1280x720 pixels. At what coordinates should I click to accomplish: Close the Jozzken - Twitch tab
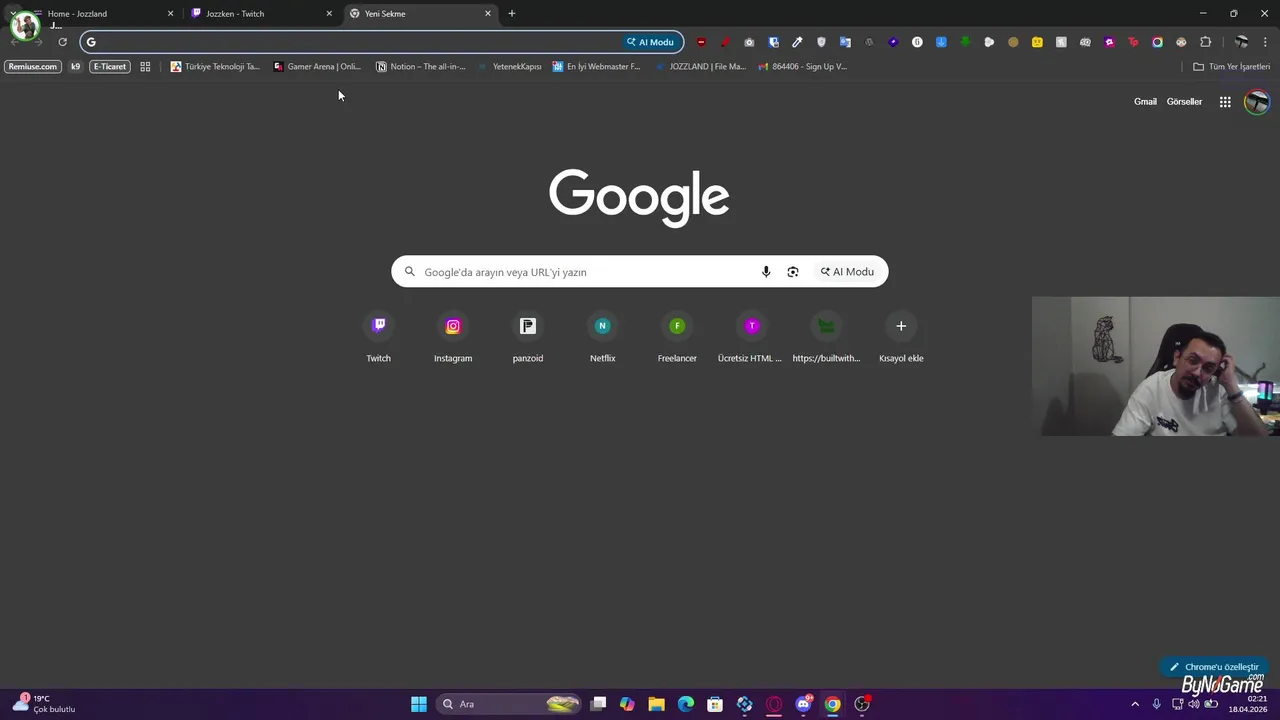tap(329, 14)
